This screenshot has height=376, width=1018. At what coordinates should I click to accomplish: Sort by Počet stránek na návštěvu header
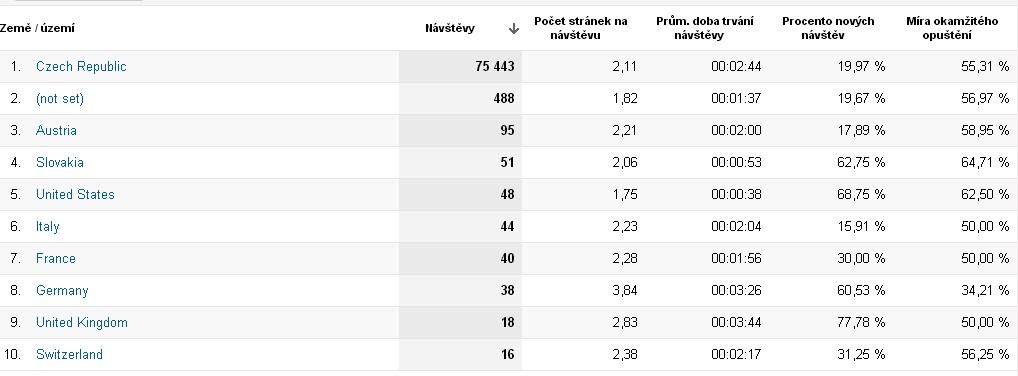click(x=580, y=29)
